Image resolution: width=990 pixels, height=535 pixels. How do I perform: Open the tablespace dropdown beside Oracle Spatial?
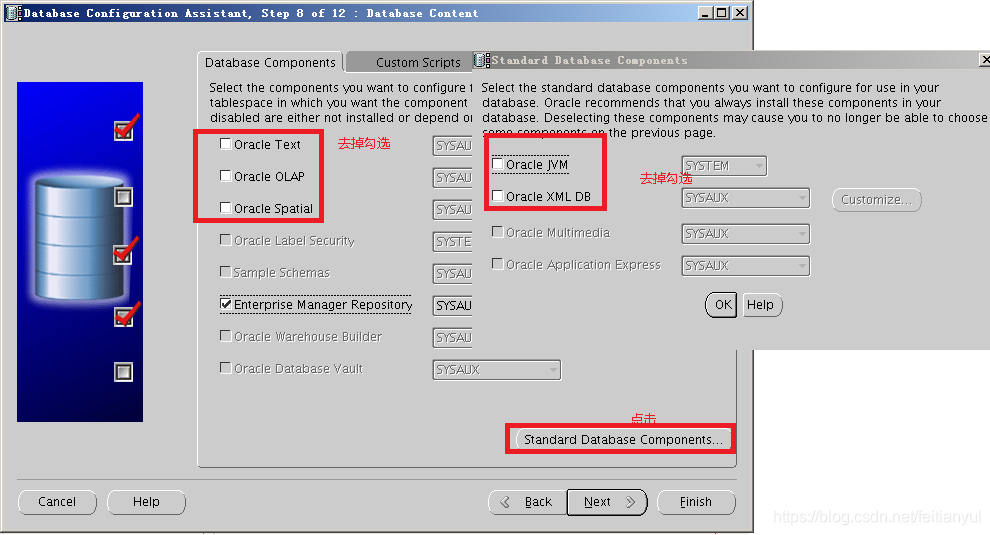pos(453,210)
